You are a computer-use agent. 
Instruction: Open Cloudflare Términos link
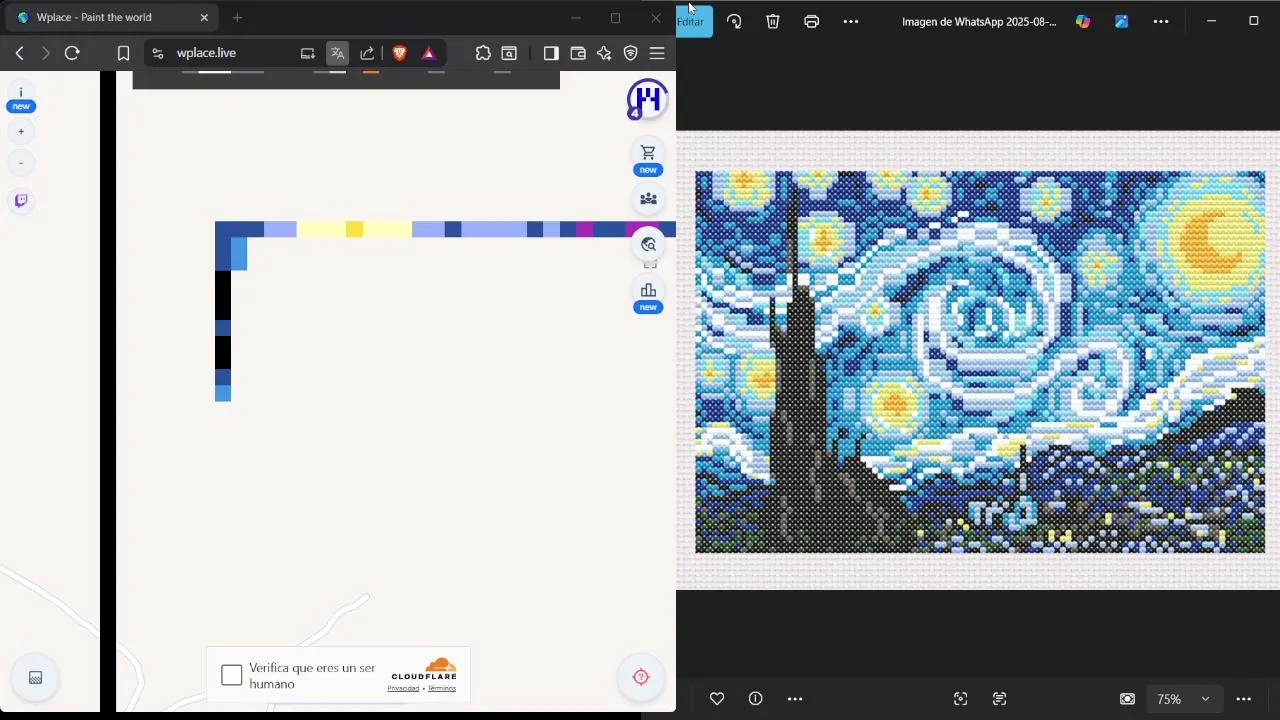tap(442, 689)
